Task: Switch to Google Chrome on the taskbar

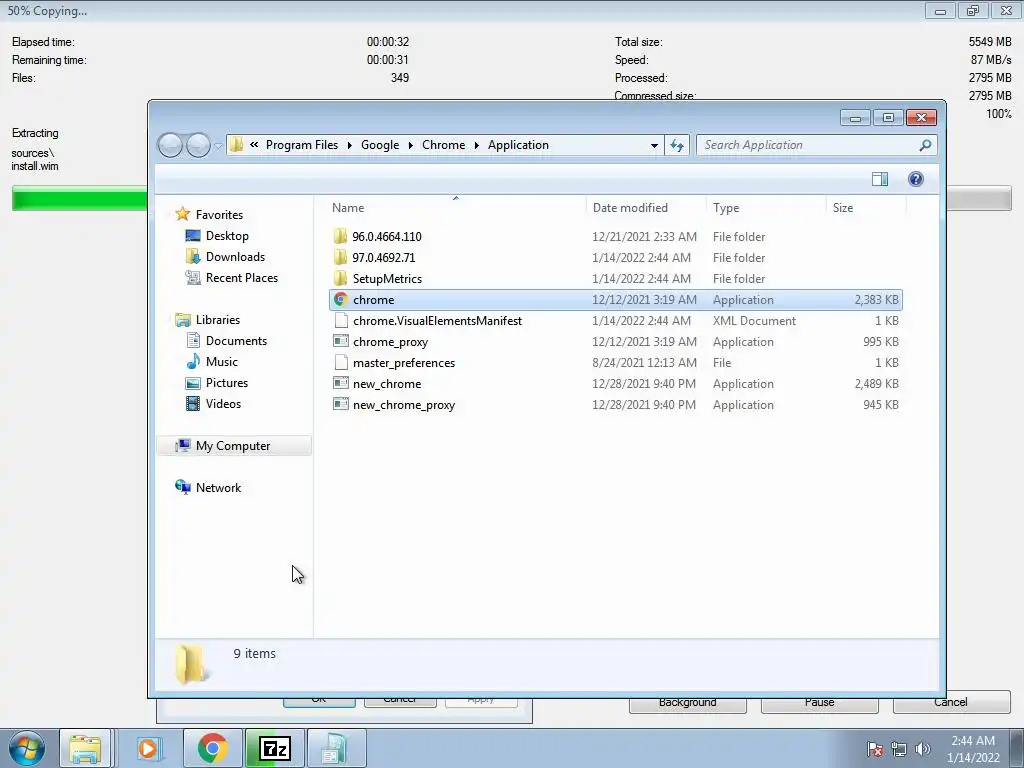Action: [212, 748]
